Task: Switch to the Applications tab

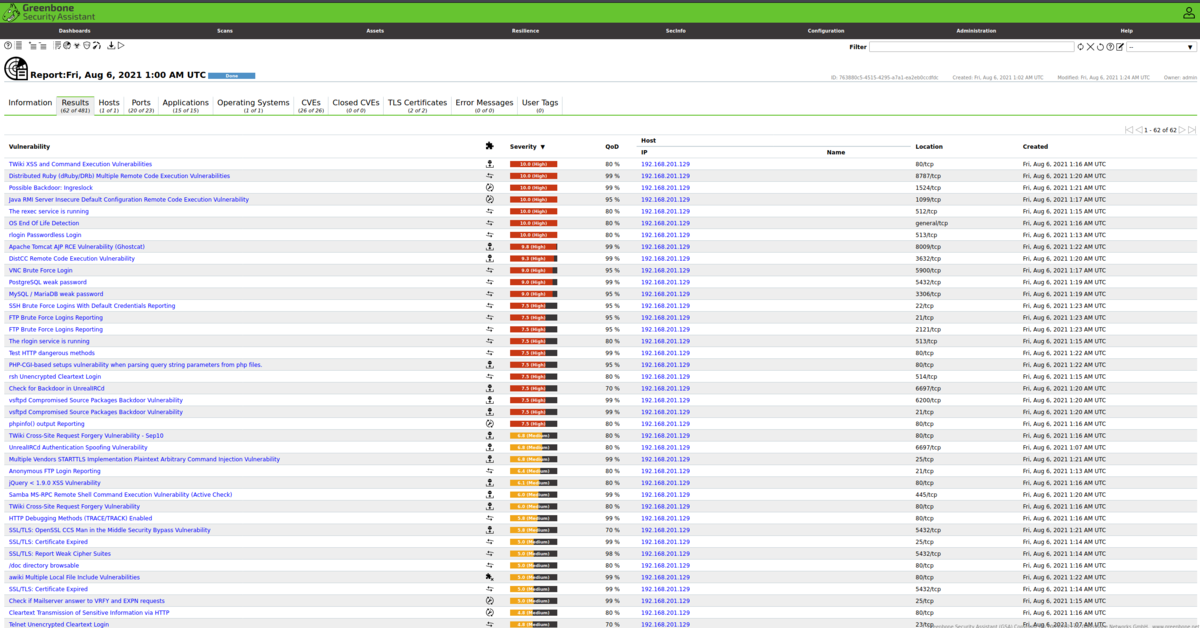Action: tap(186, 105)
